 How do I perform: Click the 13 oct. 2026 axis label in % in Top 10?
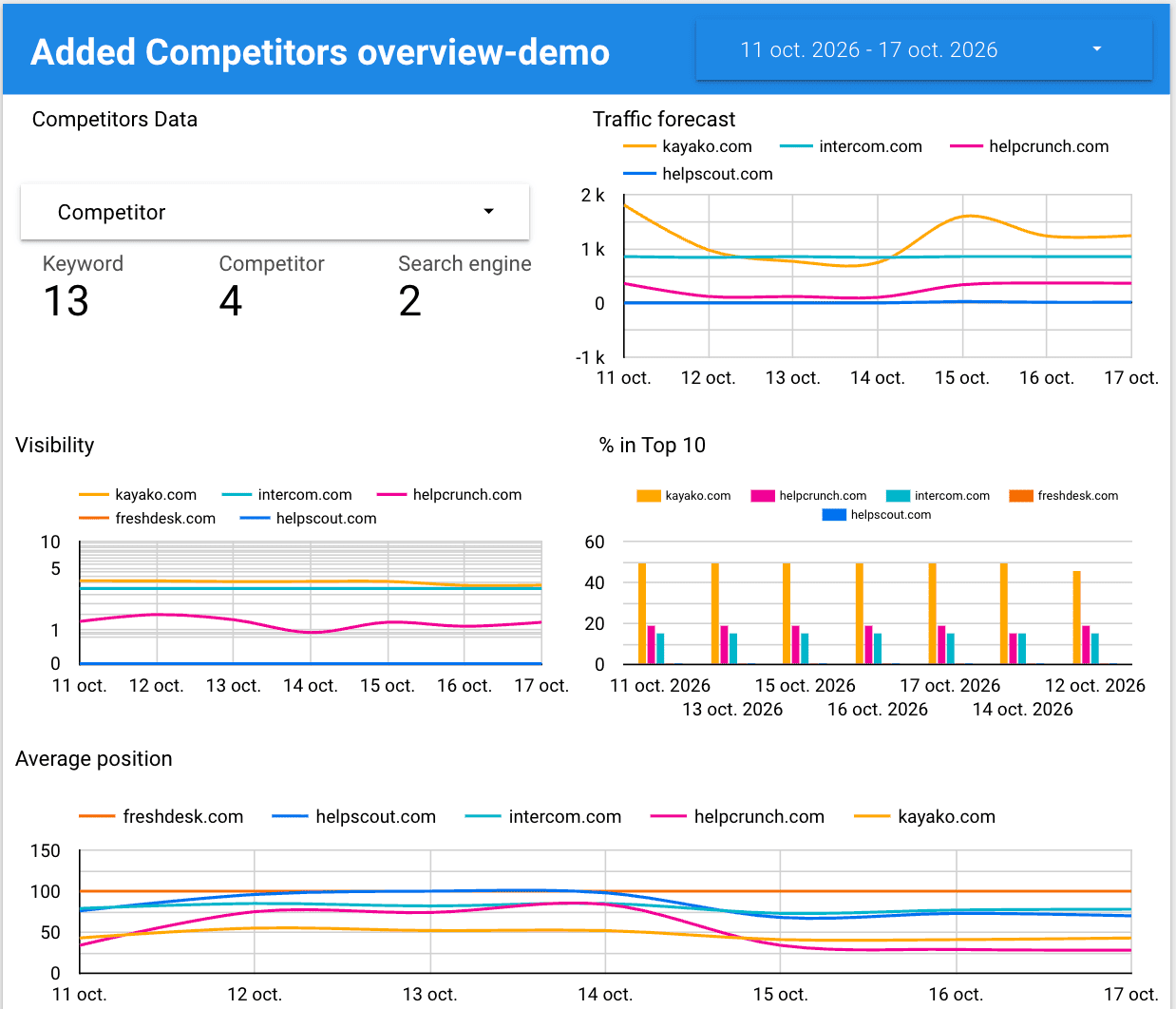click(732, 710)
